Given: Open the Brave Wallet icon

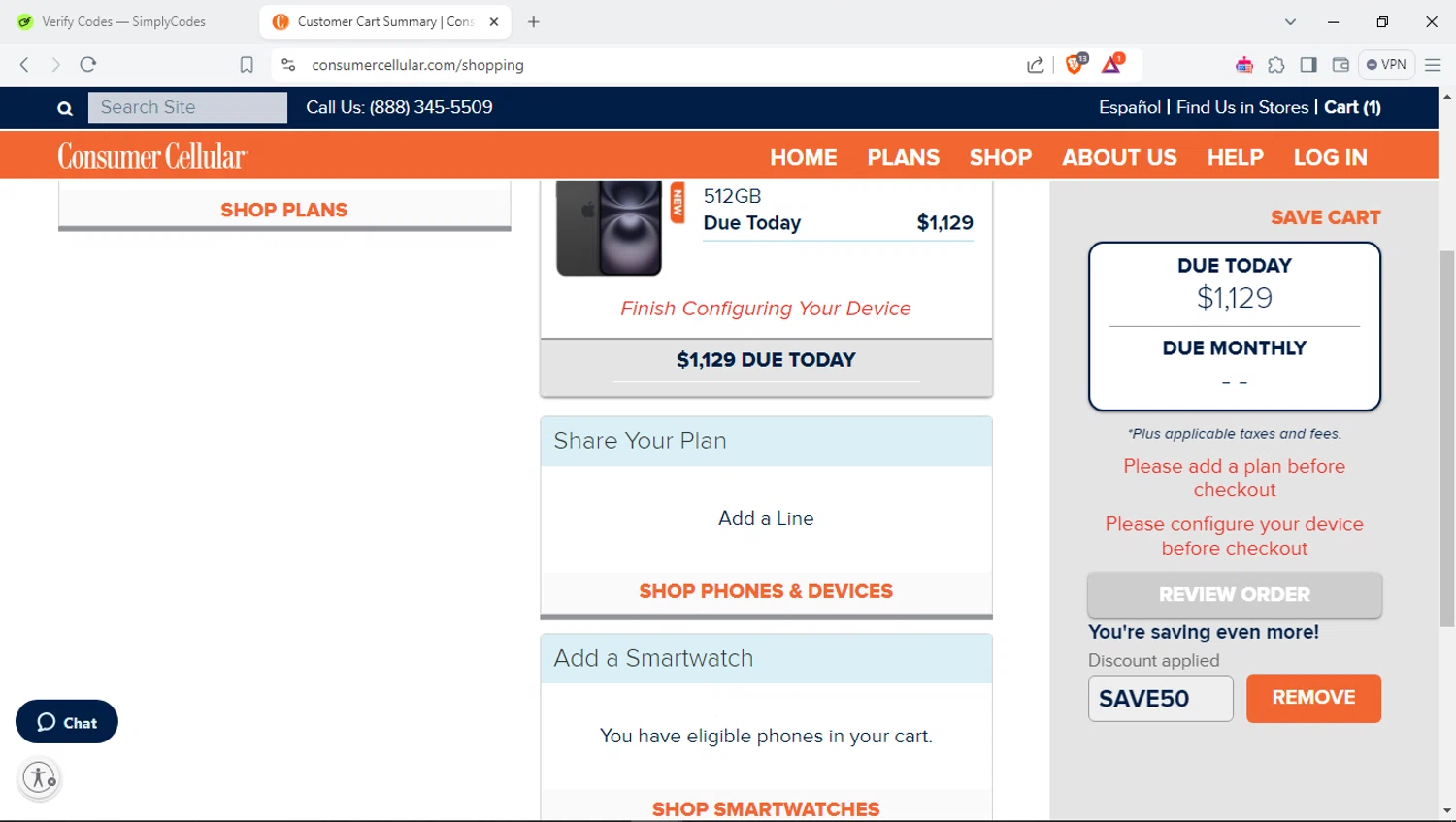Looking at the screenshot, I should [x=1340, y=65].
